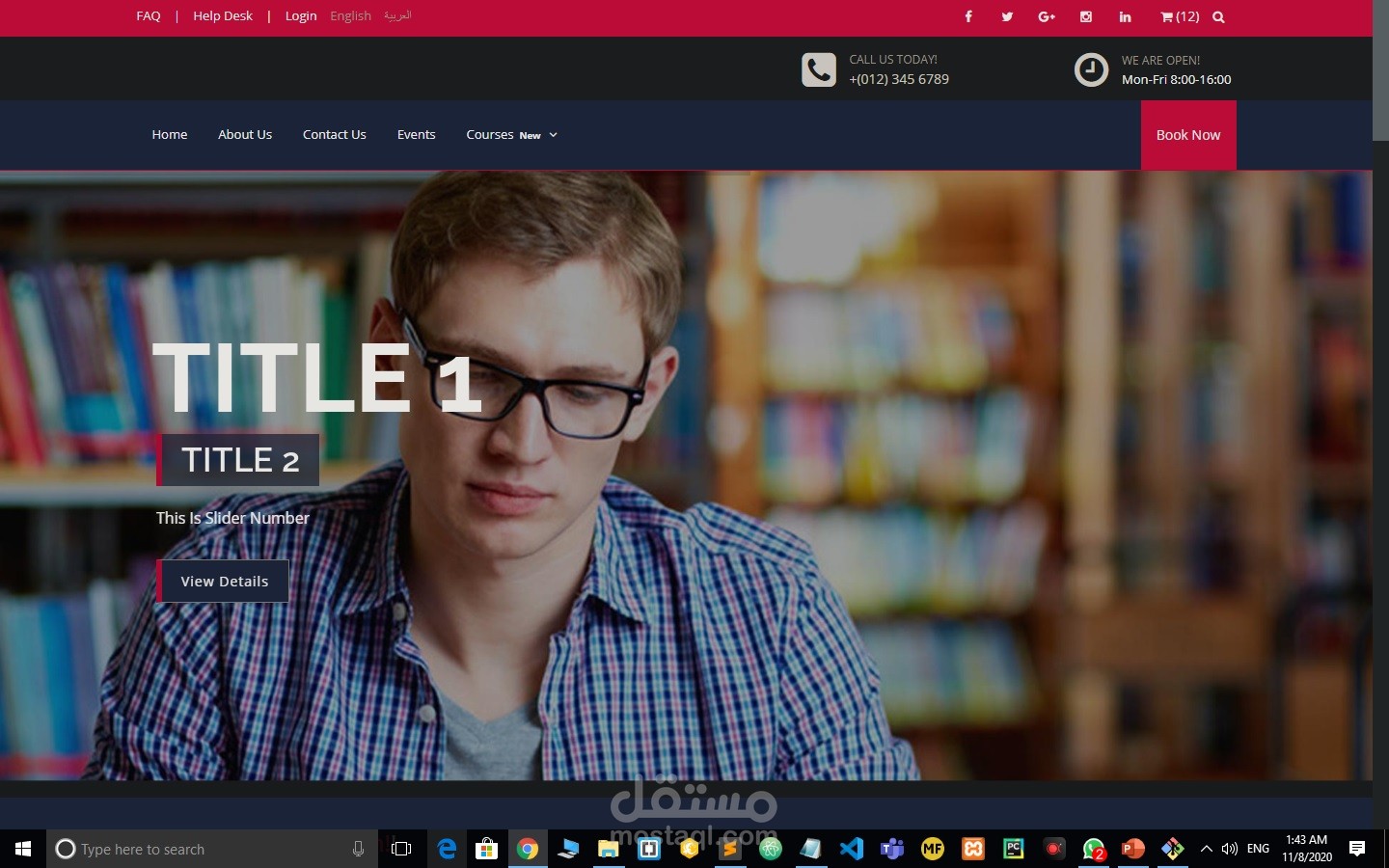Open the LinkedIn social link
1389x868 pixels.
(1125, 16)
